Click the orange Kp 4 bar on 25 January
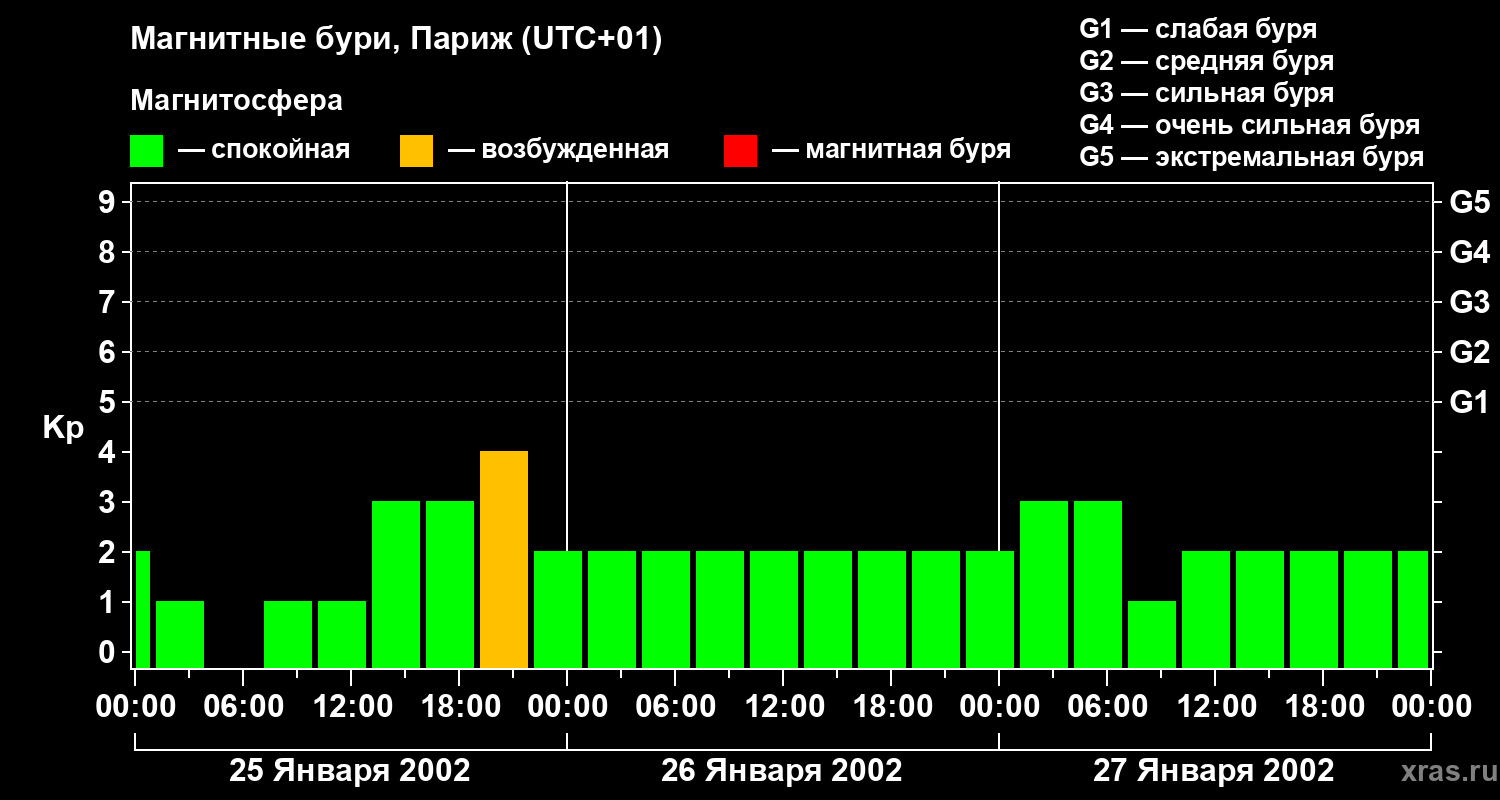 504,560
